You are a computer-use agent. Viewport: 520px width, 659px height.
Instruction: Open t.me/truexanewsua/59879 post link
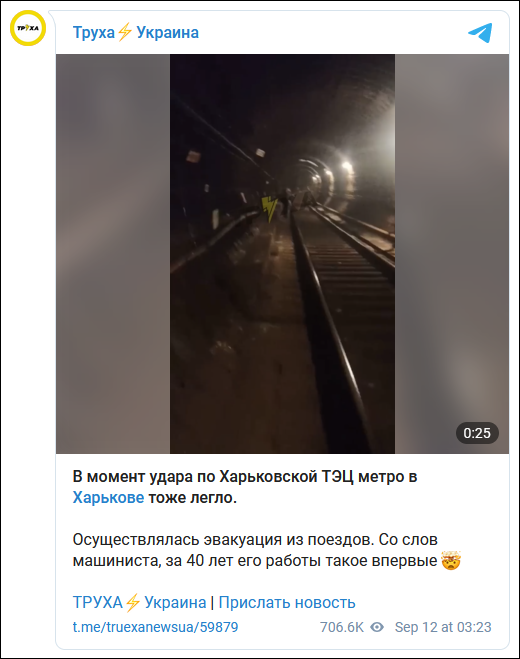156,627
